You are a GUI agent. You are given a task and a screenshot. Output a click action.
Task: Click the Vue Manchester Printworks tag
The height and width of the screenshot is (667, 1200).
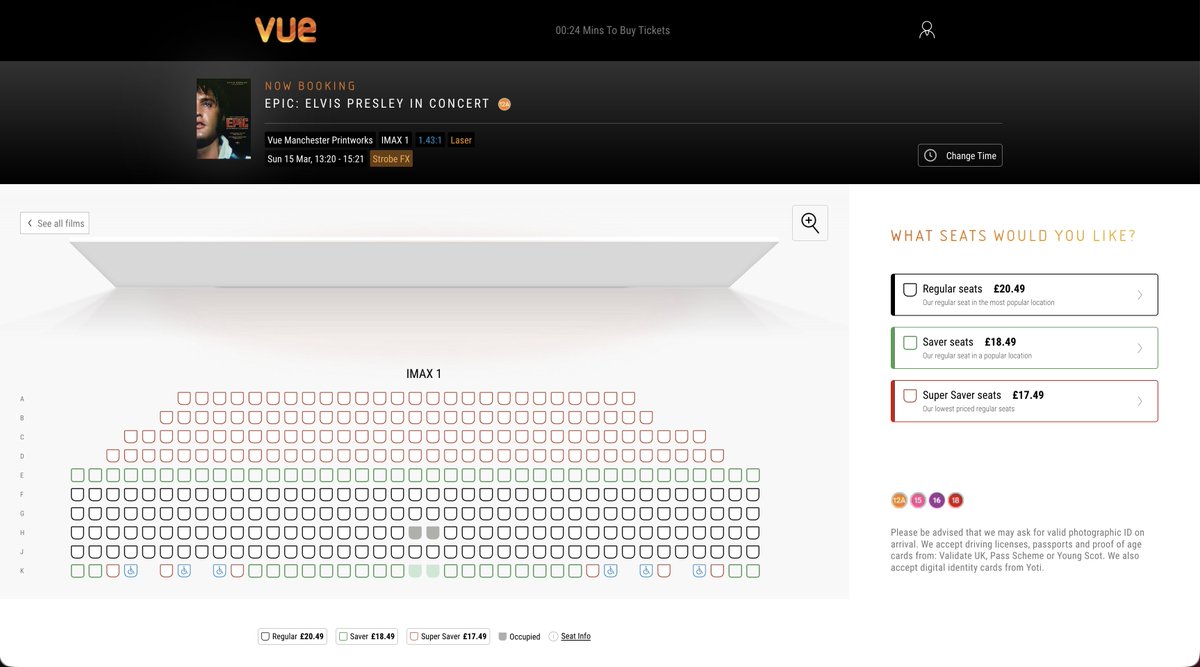[x=320, y=140]
